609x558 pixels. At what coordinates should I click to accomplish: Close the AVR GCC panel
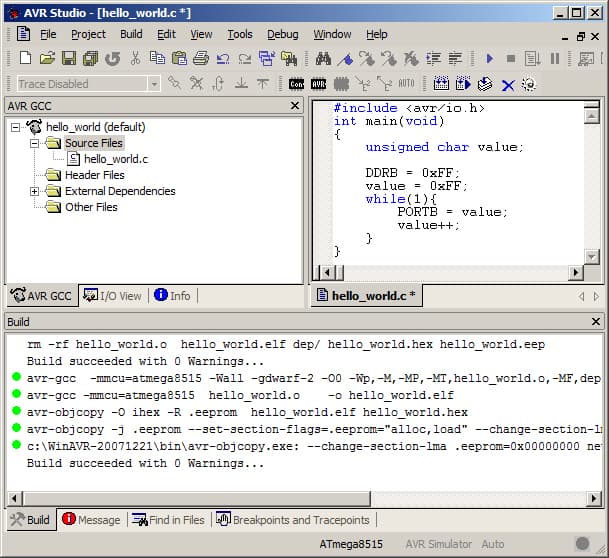(295, 106)
